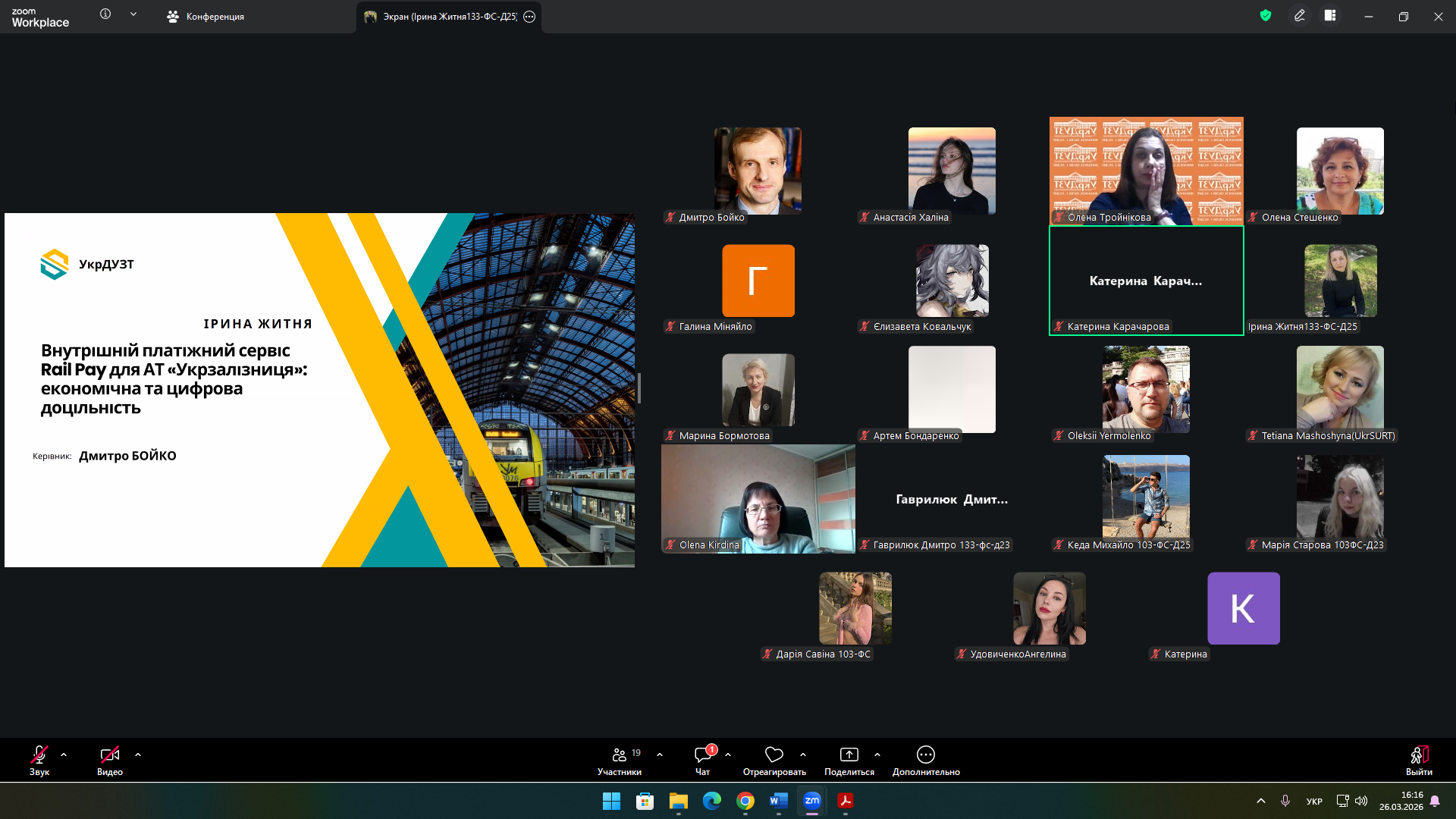1456x819 pixels.
Task: Expand audio options arrow next to Звук
Action: [64, 755]
